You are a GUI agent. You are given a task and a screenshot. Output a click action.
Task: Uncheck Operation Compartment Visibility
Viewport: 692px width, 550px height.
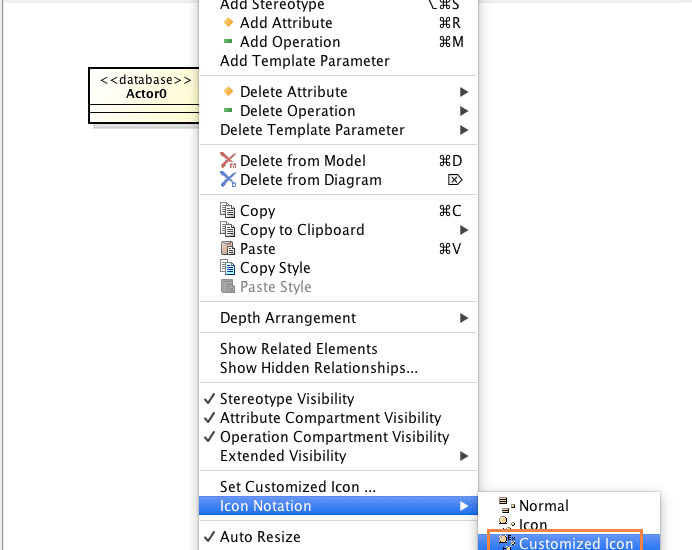(210, 437)
